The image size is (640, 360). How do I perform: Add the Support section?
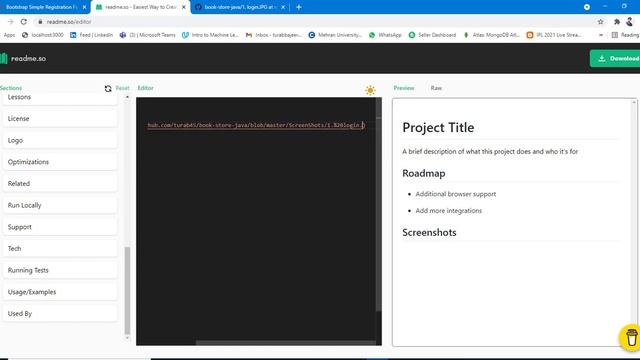click(60, 227)
